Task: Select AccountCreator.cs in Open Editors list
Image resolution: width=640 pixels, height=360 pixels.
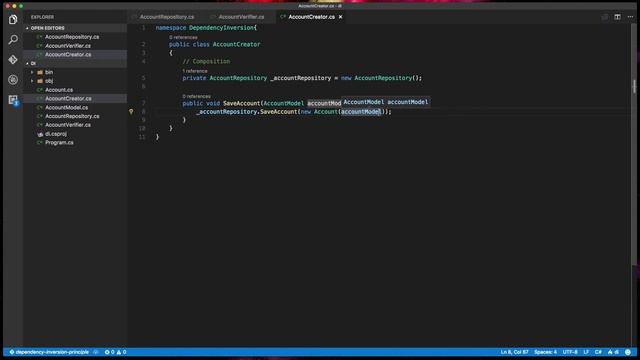Action: coord(68,54)
